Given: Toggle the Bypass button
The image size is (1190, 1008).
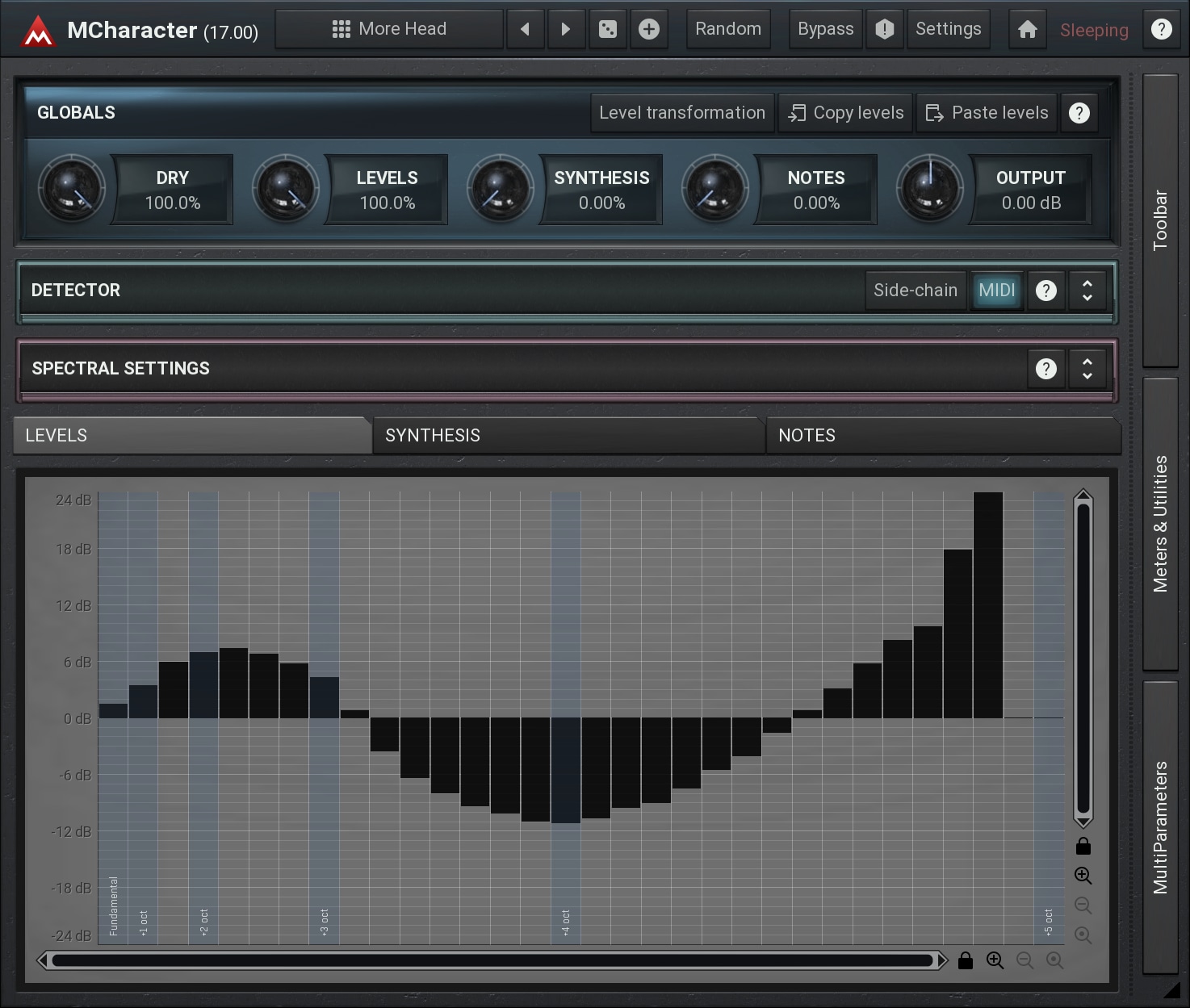Looking at the screenshot, I should click(x=825, y=30).
